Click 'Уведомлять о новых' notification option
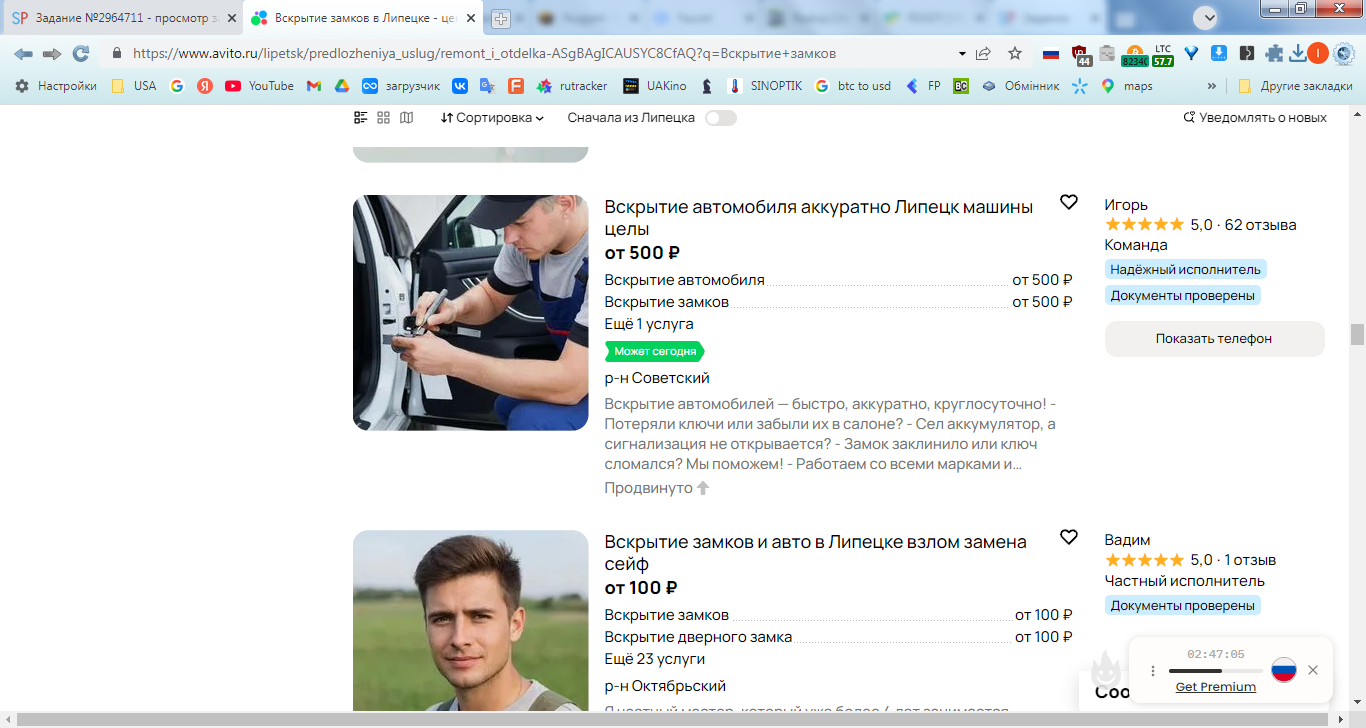The height and width of the screenshot is (728, 1366). [1255, 118]
